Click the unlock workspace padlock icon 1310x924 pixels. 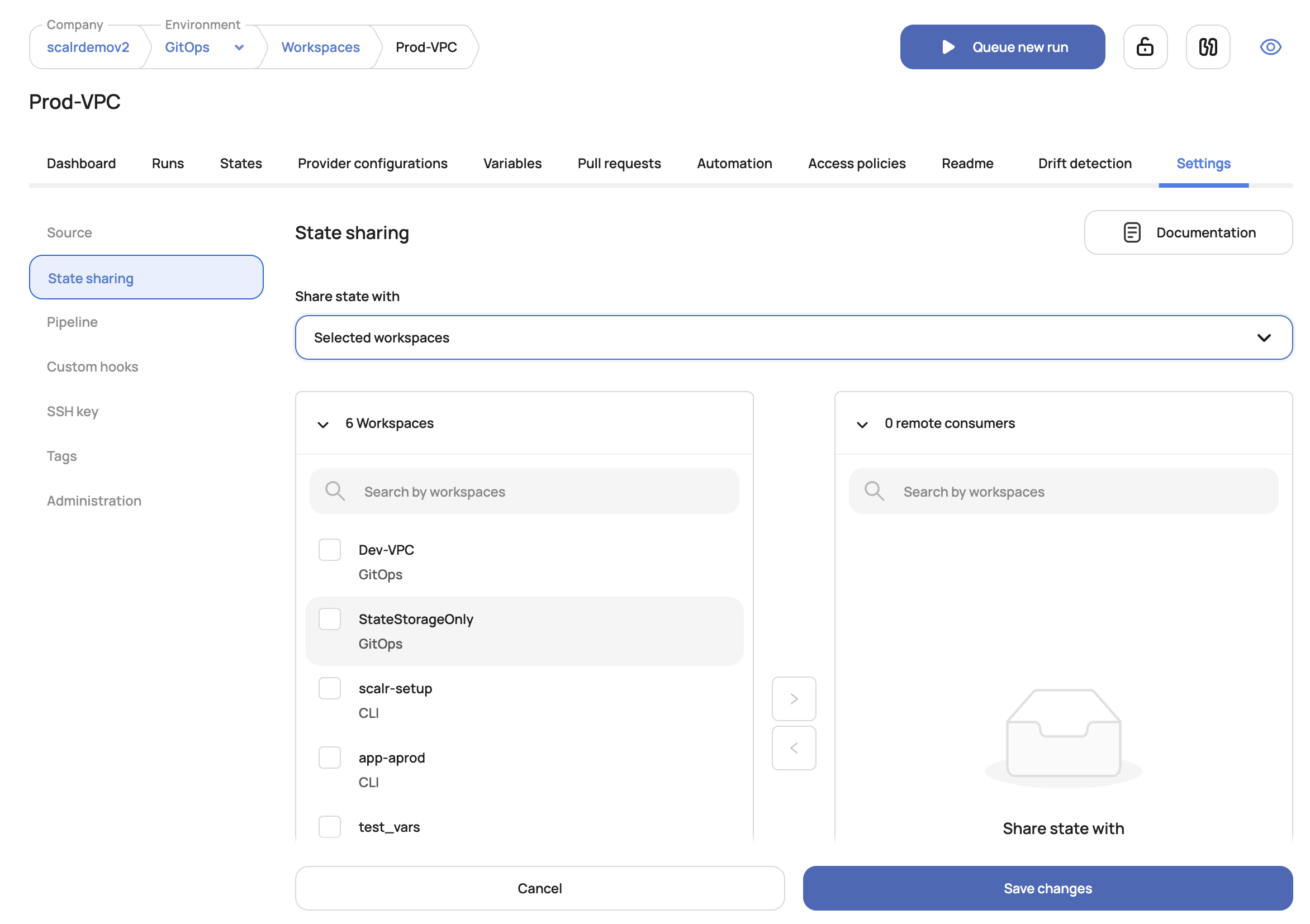click(x=1145, y=47)
